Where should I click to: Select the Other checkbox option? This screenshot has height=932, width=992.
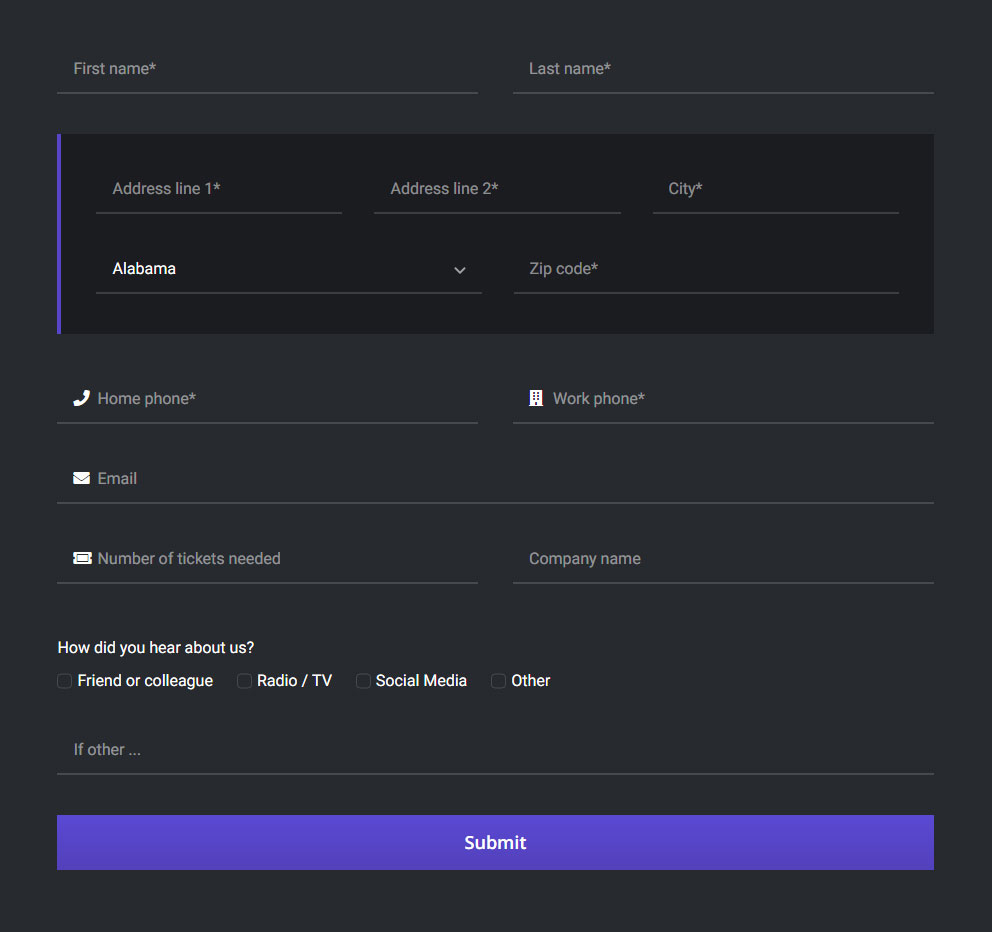(x=498, y=681)
